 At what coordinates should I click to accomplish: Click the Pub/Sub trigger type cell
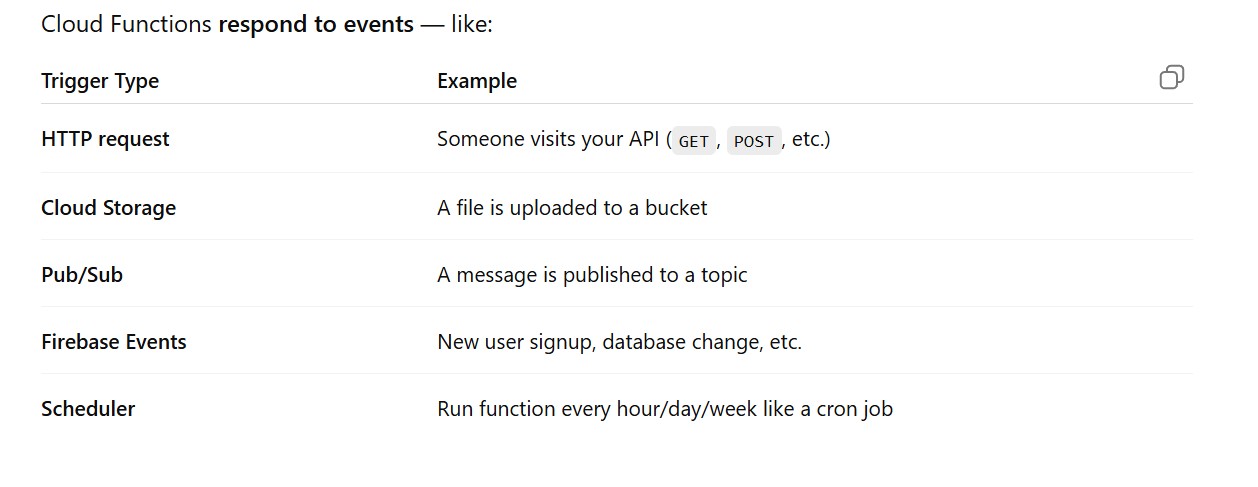(x=82, y=275)
